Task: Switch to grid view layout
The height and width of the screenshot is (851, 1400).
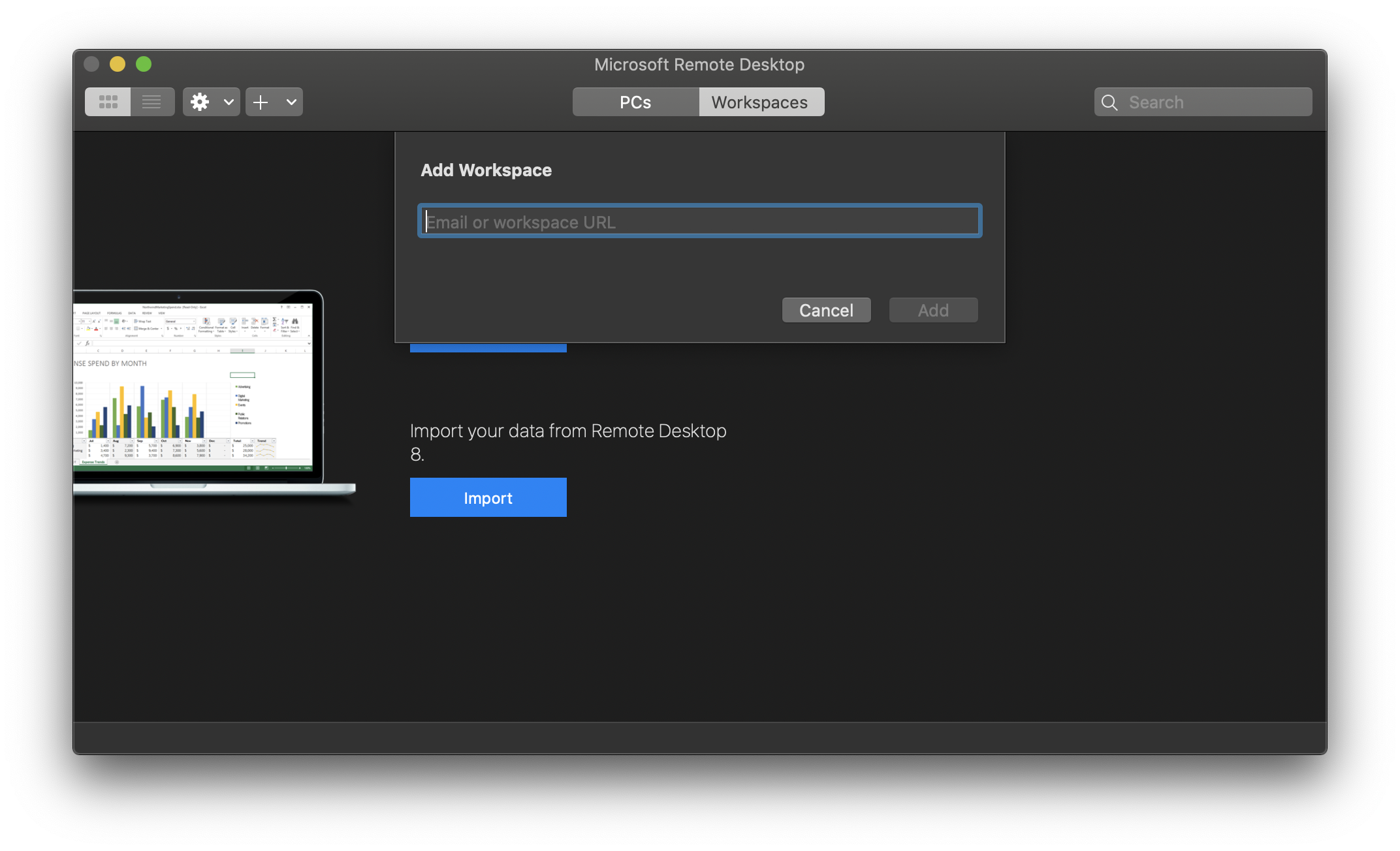Action: (107, 102)
